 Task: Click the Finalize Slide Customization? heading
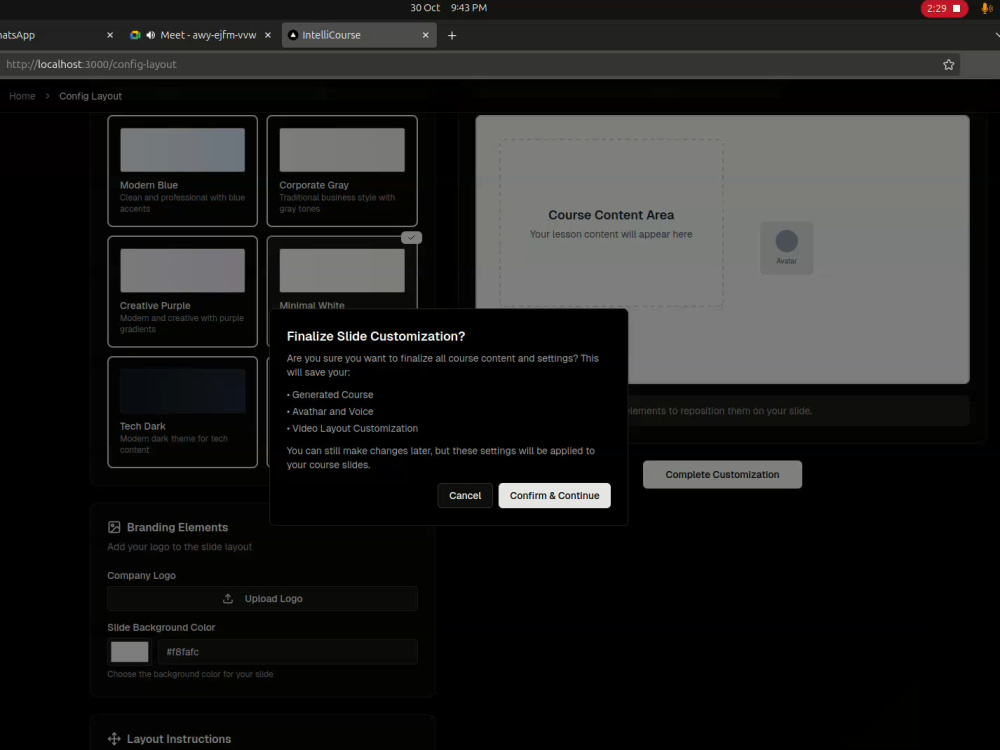point(376,336)
